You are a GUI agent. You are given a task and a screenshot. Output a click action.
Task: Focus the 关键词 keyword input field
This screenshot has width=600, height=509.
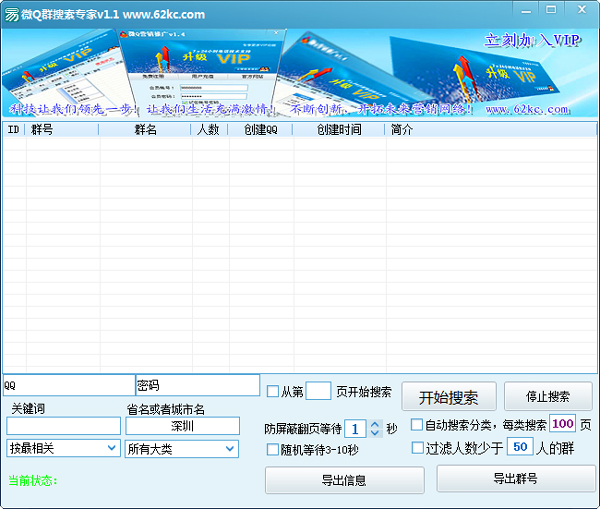pos(63,426)
